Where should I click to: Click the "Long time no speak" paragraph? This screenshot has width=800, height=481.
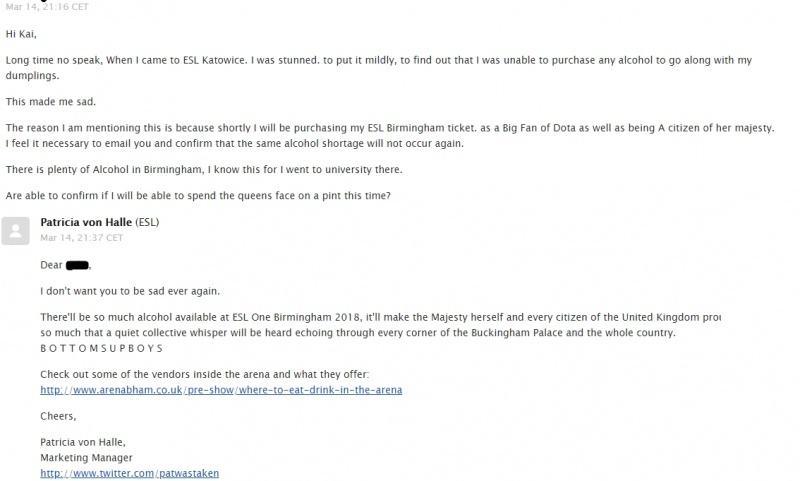click(379, 67)
